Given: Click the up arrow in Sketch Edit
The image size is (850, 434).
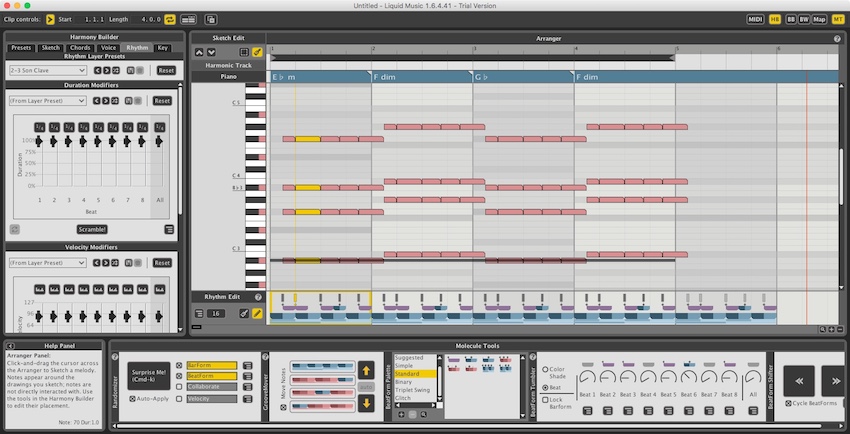Looking at the screenshot, I should (x=199, y=53).
